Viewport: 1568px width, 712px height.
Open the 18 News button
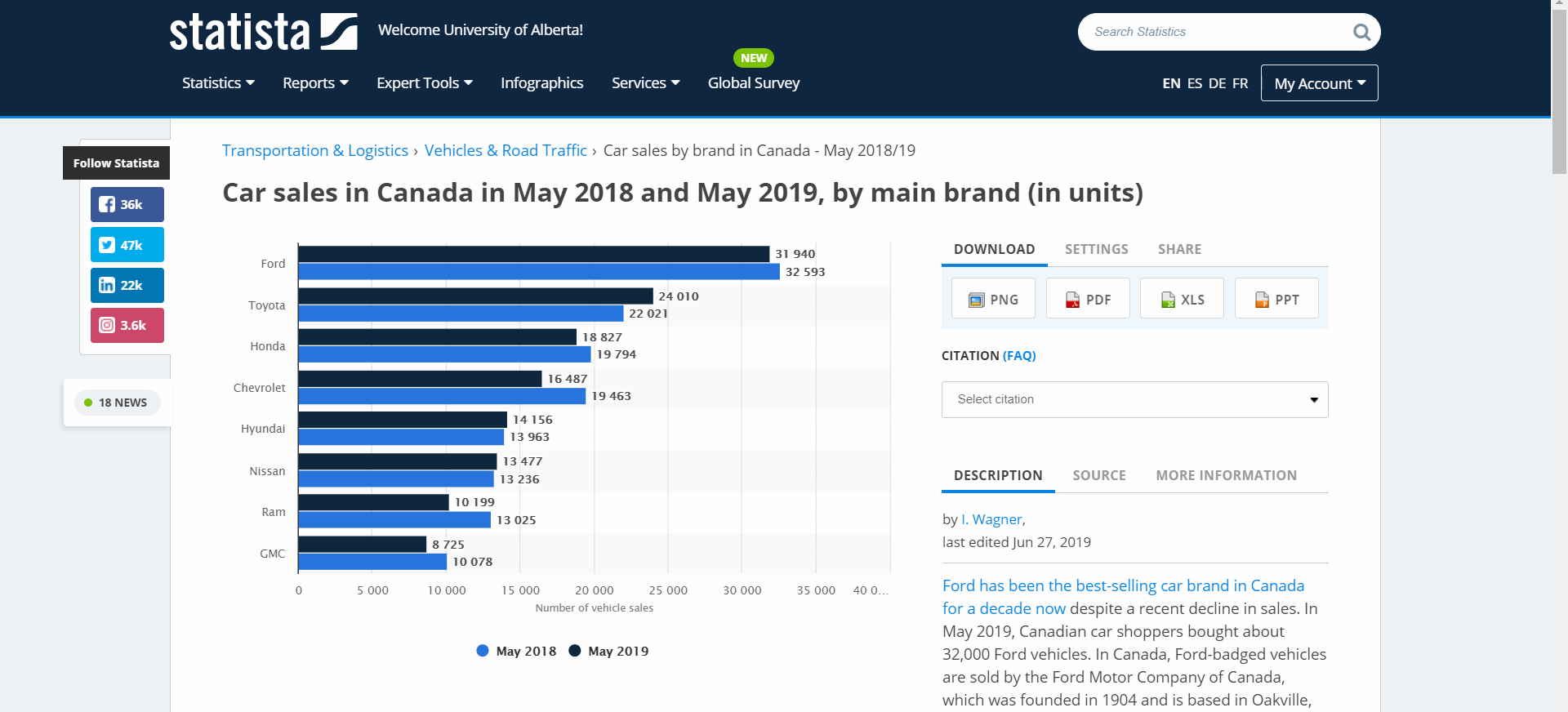coord(117,403)
